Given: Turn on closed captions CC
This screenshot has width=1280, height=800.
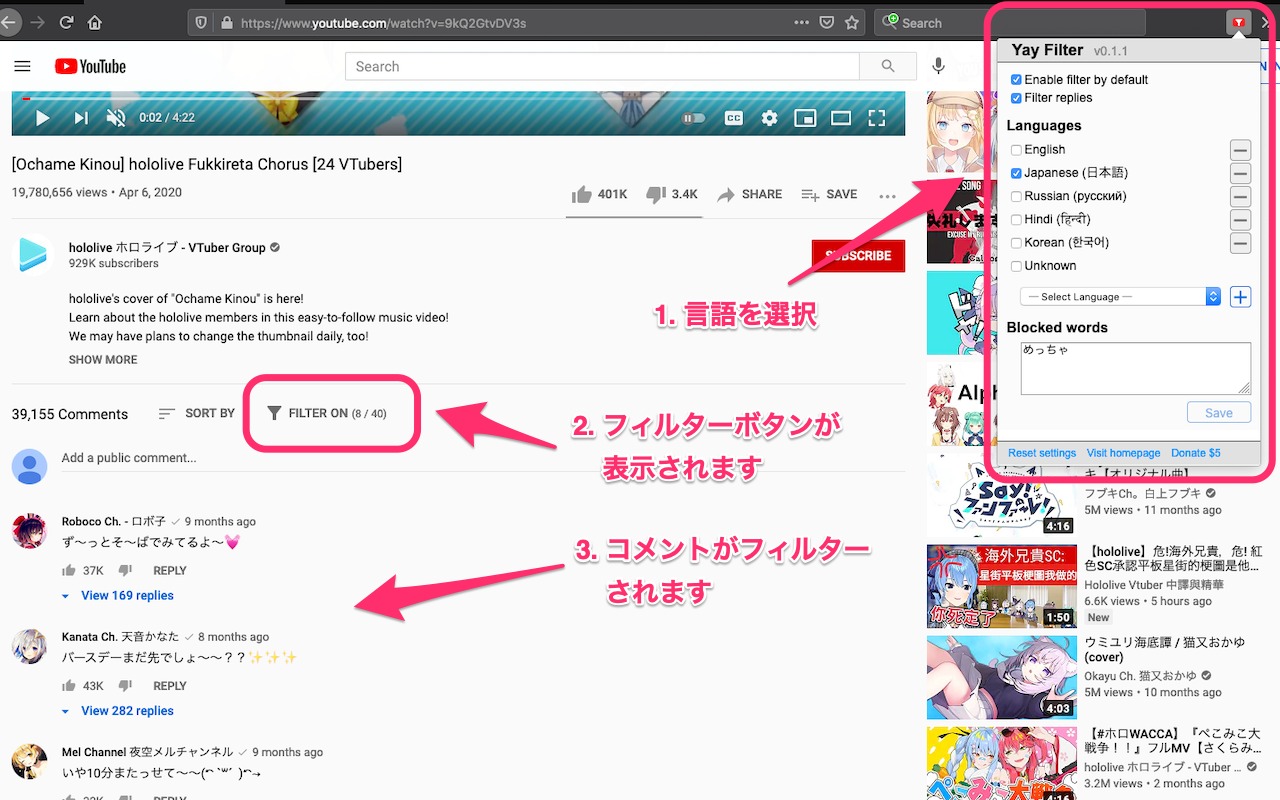Looking at the screenshot, I should tap(733, 118).
